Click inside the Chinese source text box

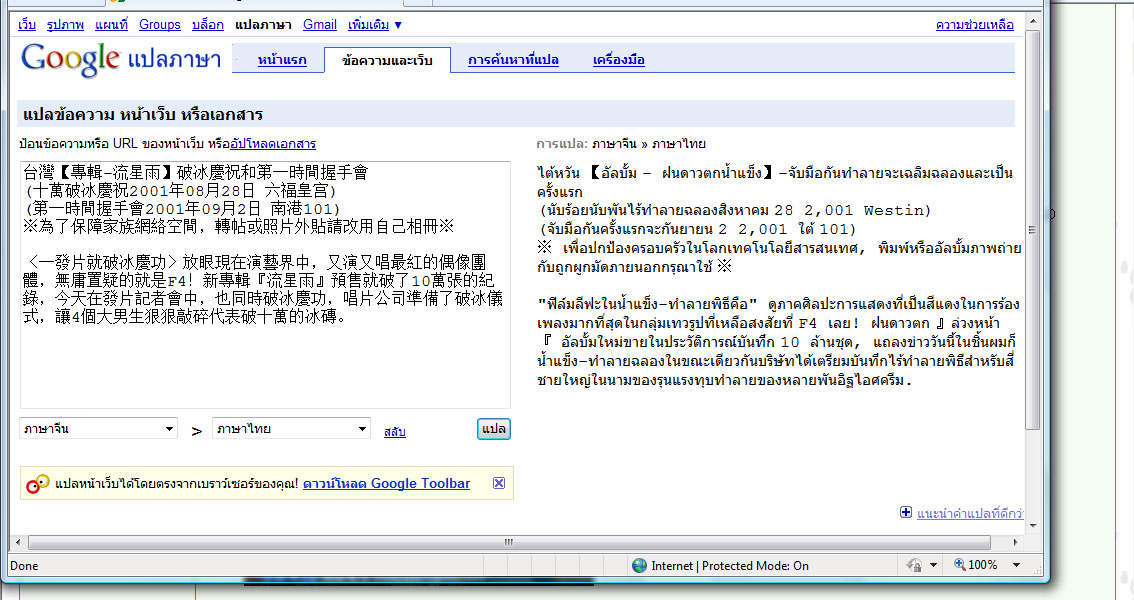(265, 285)
